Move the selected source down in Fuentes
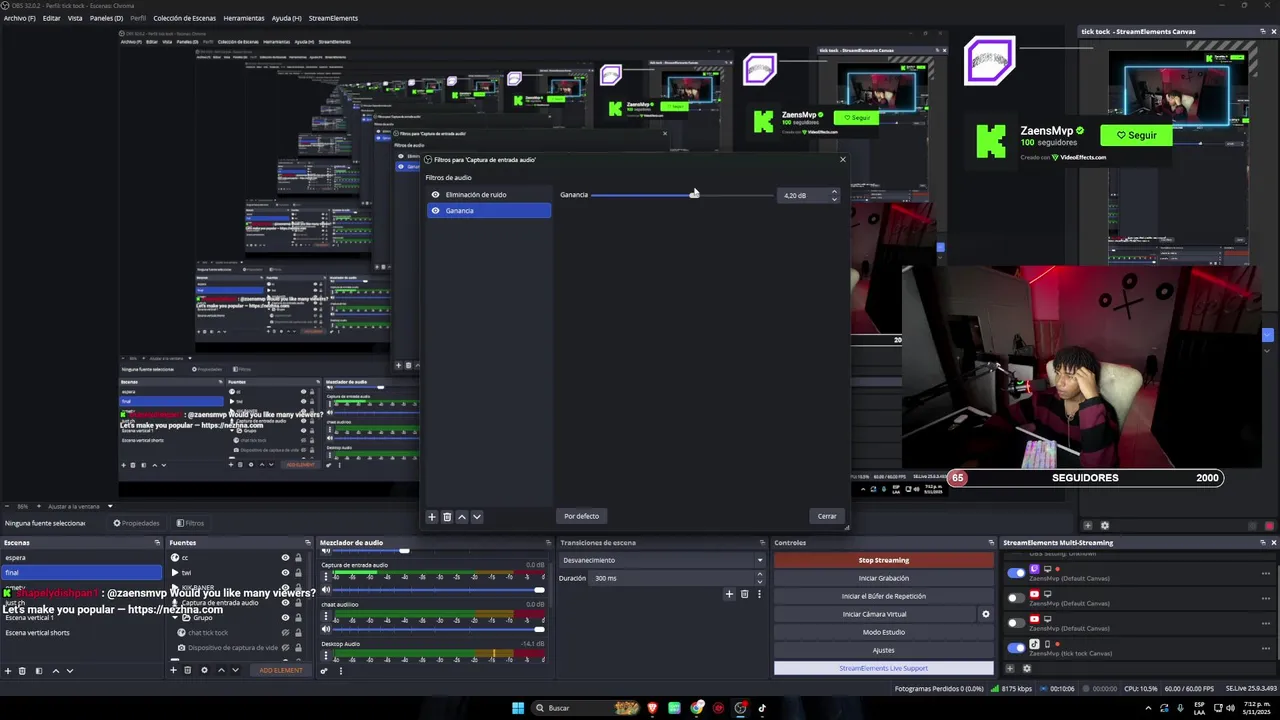This screenshot has width=1280, height=720. pos(235,670)
